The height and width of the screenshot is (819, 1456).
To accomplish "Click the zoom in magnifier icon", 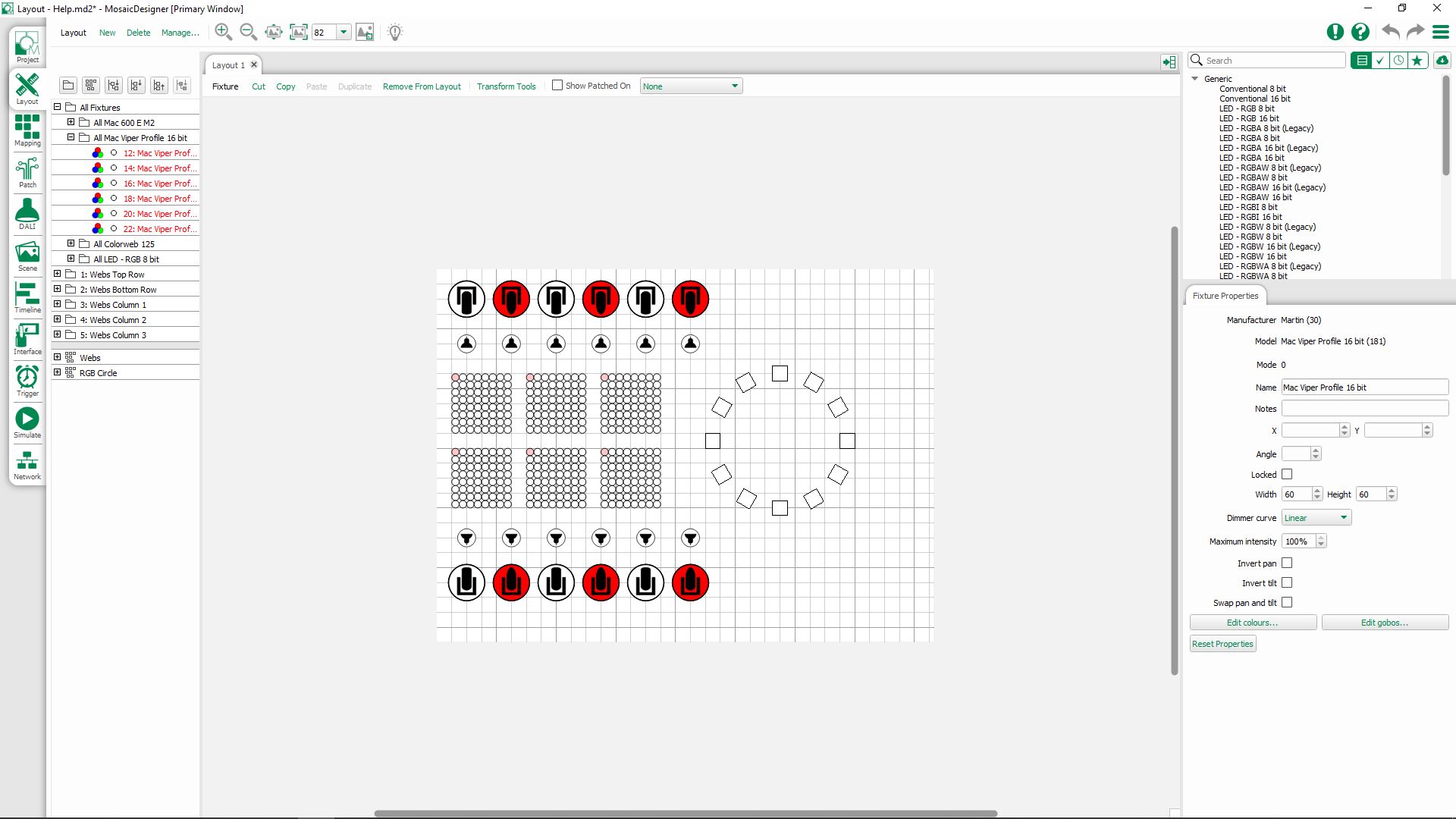I will [x=223, y=32].
